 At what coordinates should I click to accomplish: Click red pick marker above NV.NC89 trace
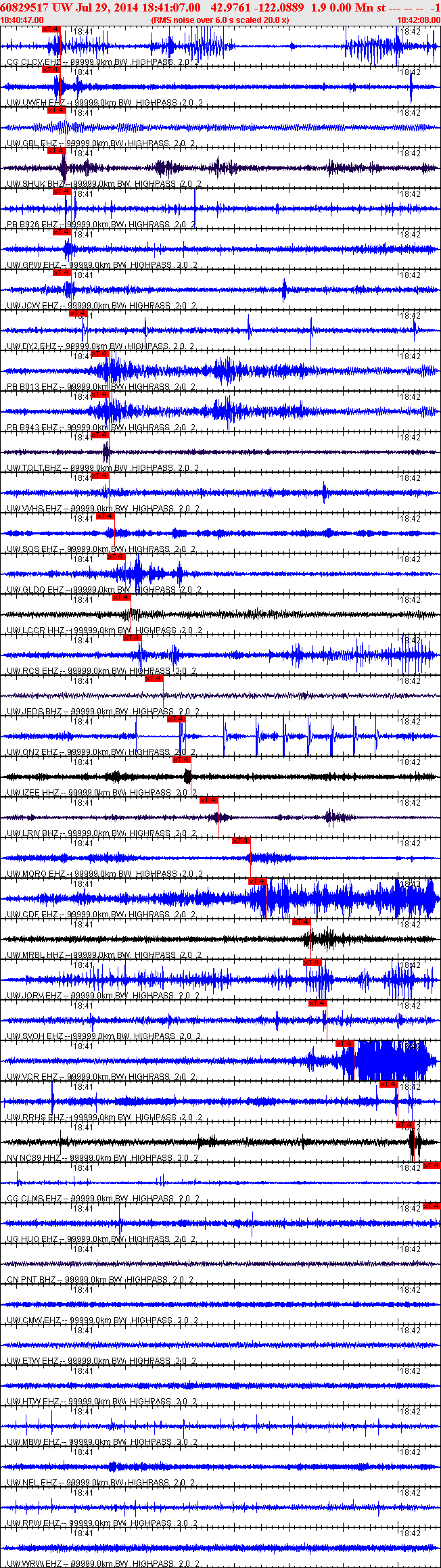[x=405, y=1125]
